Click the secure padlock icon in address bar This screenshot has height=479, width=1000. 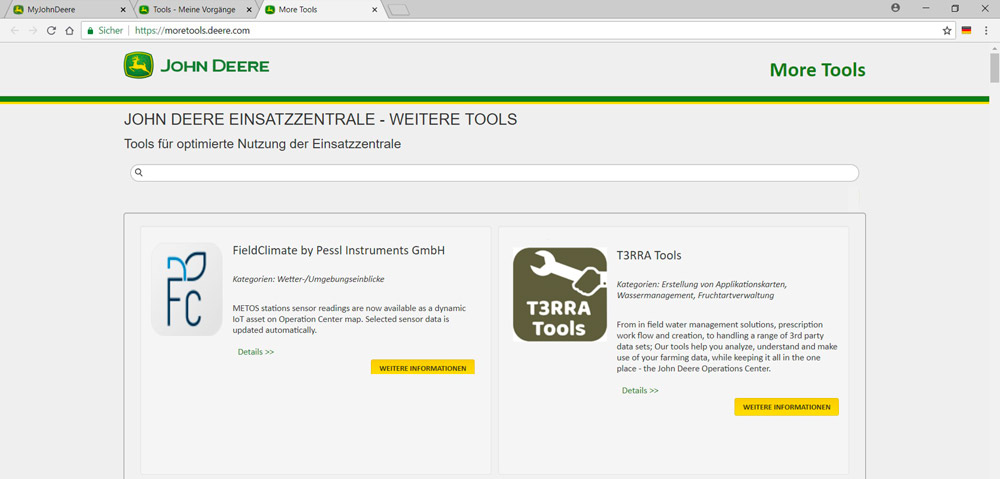click(90, 31)
